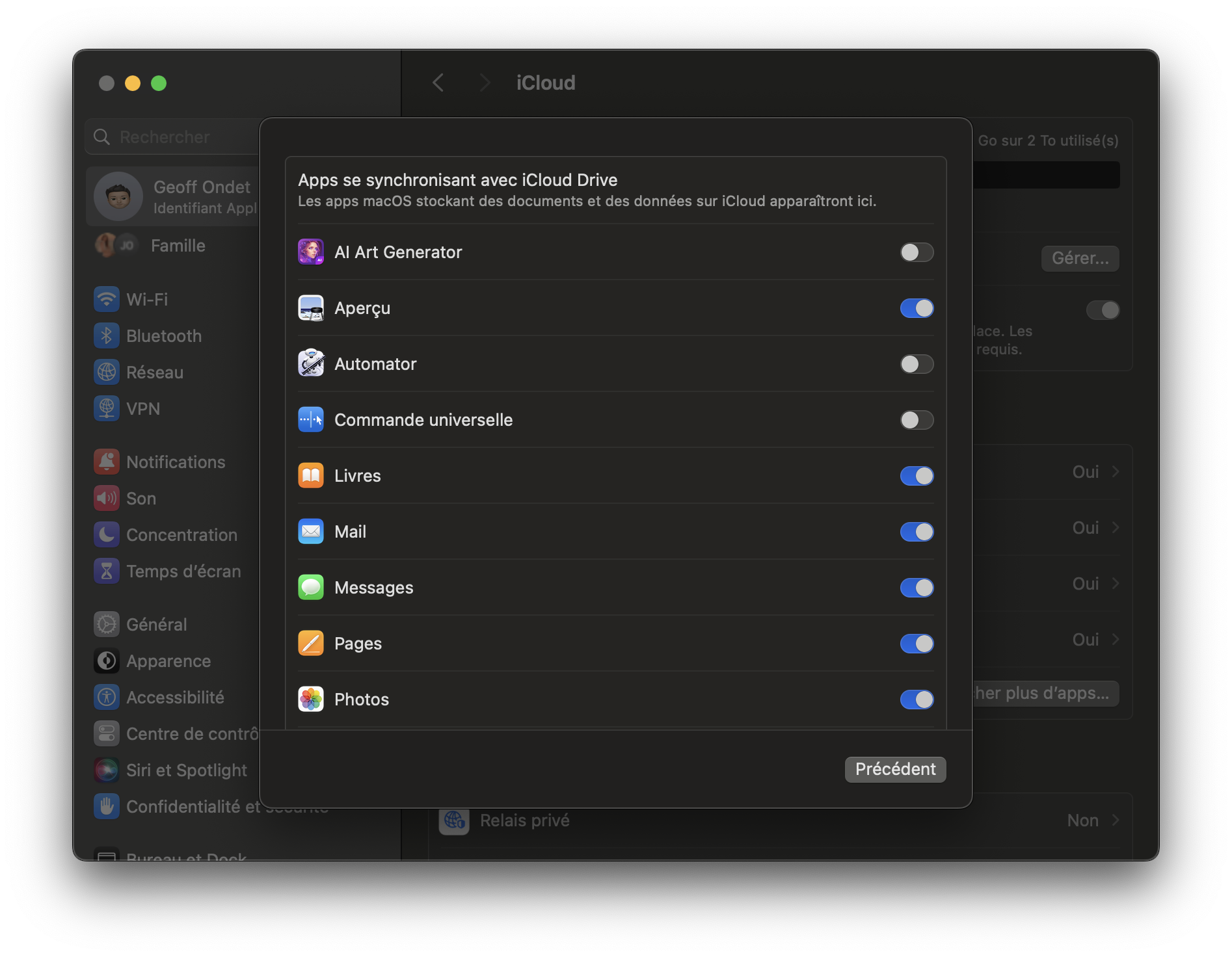Open the Wi-Fi settings section

147,300
